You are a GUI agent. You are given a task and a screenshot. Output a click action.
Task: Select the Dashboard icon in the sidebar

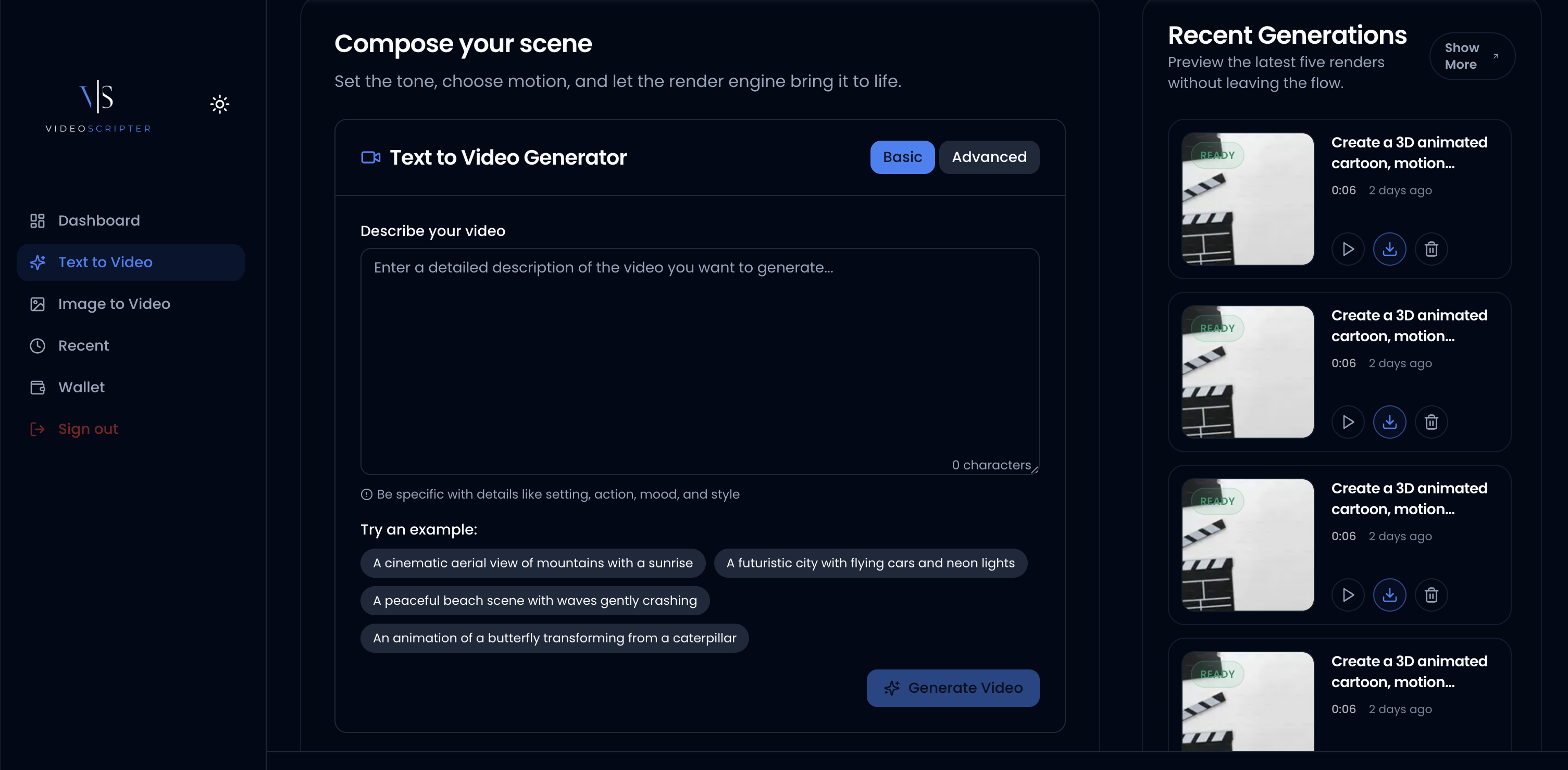click(x=38, y=220)
